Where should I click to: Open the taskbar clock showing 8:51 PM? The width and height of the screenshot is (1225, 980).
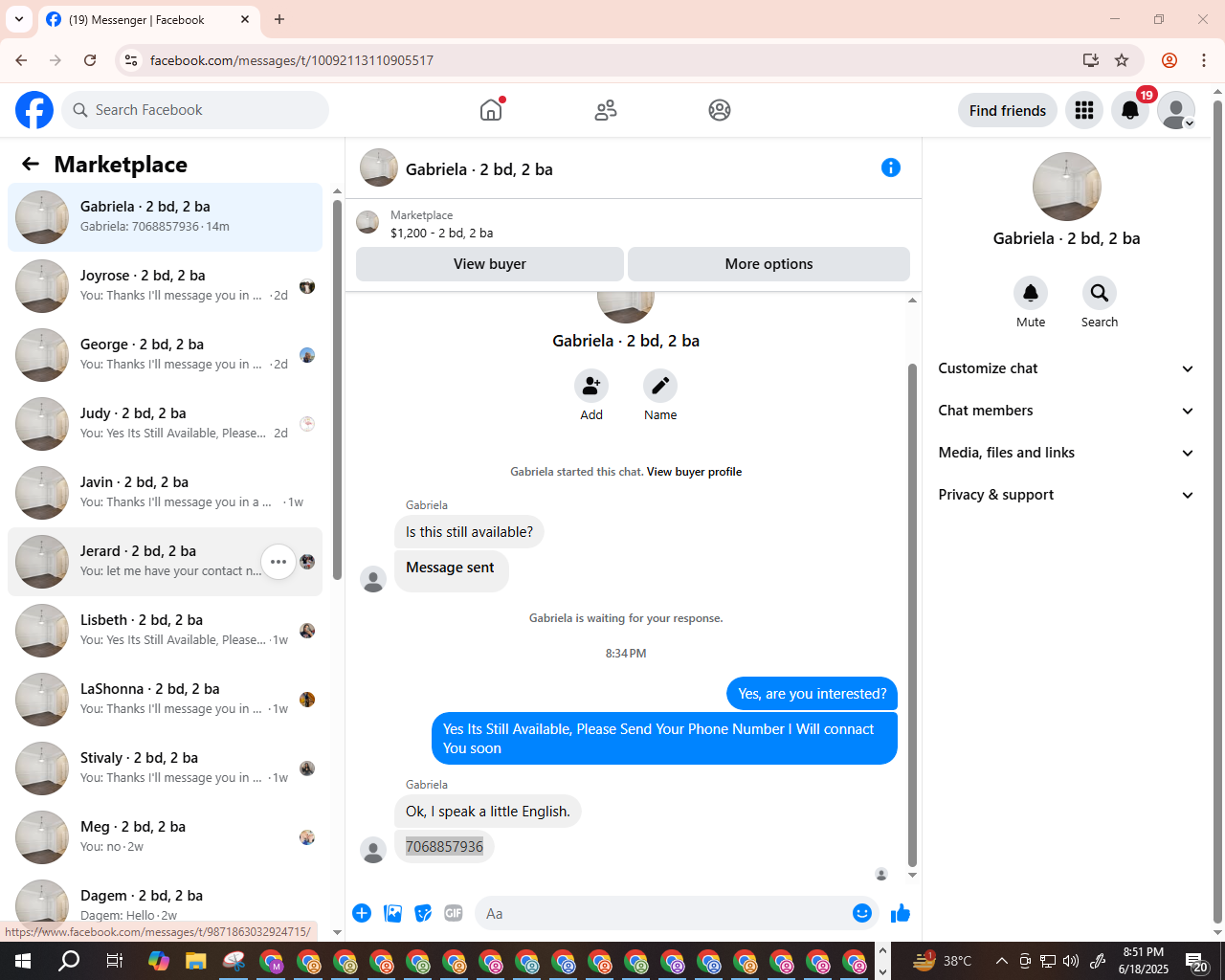pyautogui.click(x=1144, y=961)
